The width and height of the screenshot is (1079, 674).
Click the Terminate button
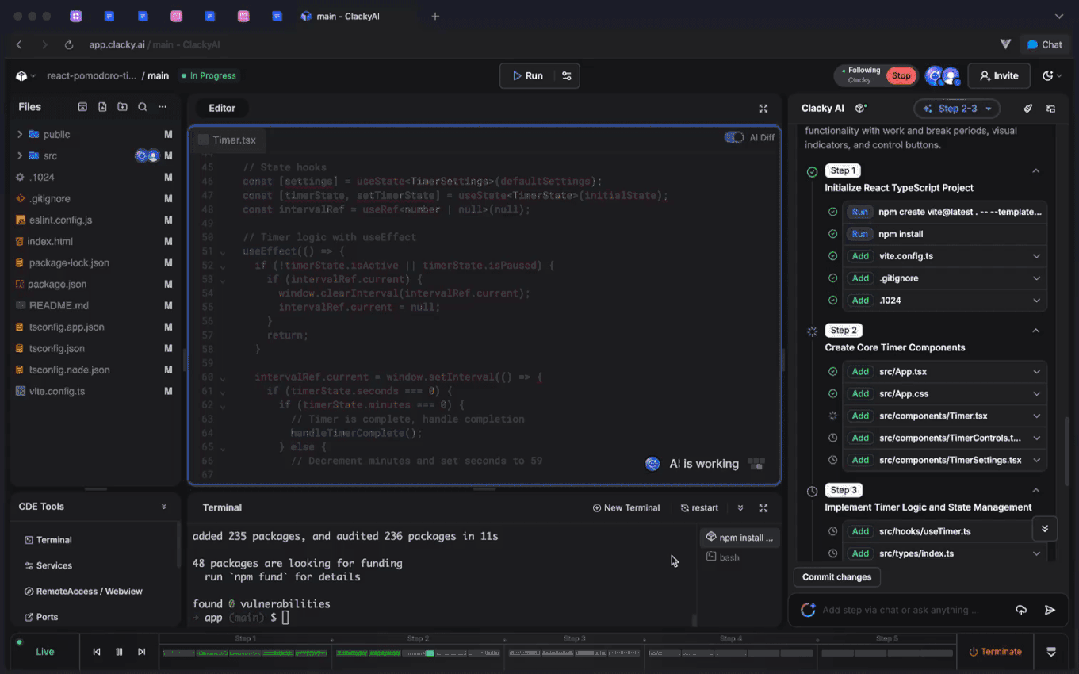tap(995, 651)
